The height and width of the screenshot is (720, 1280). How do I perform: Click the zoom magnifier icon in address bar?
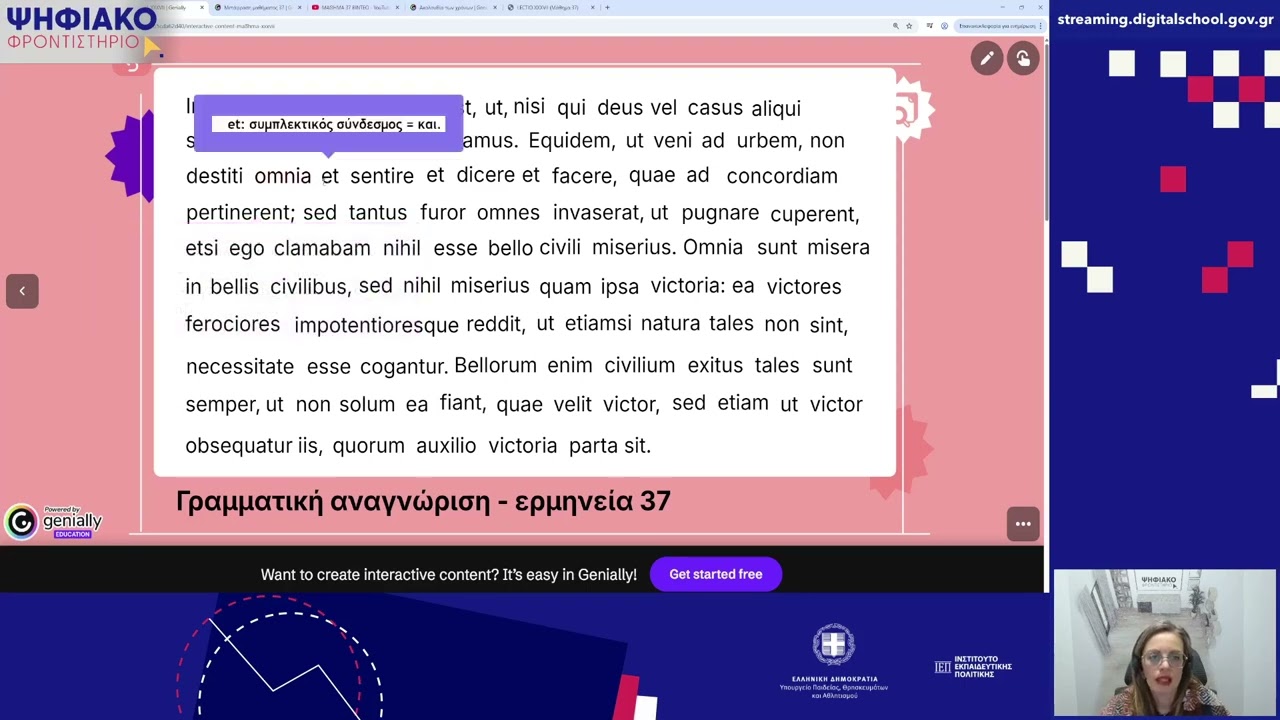896,26
